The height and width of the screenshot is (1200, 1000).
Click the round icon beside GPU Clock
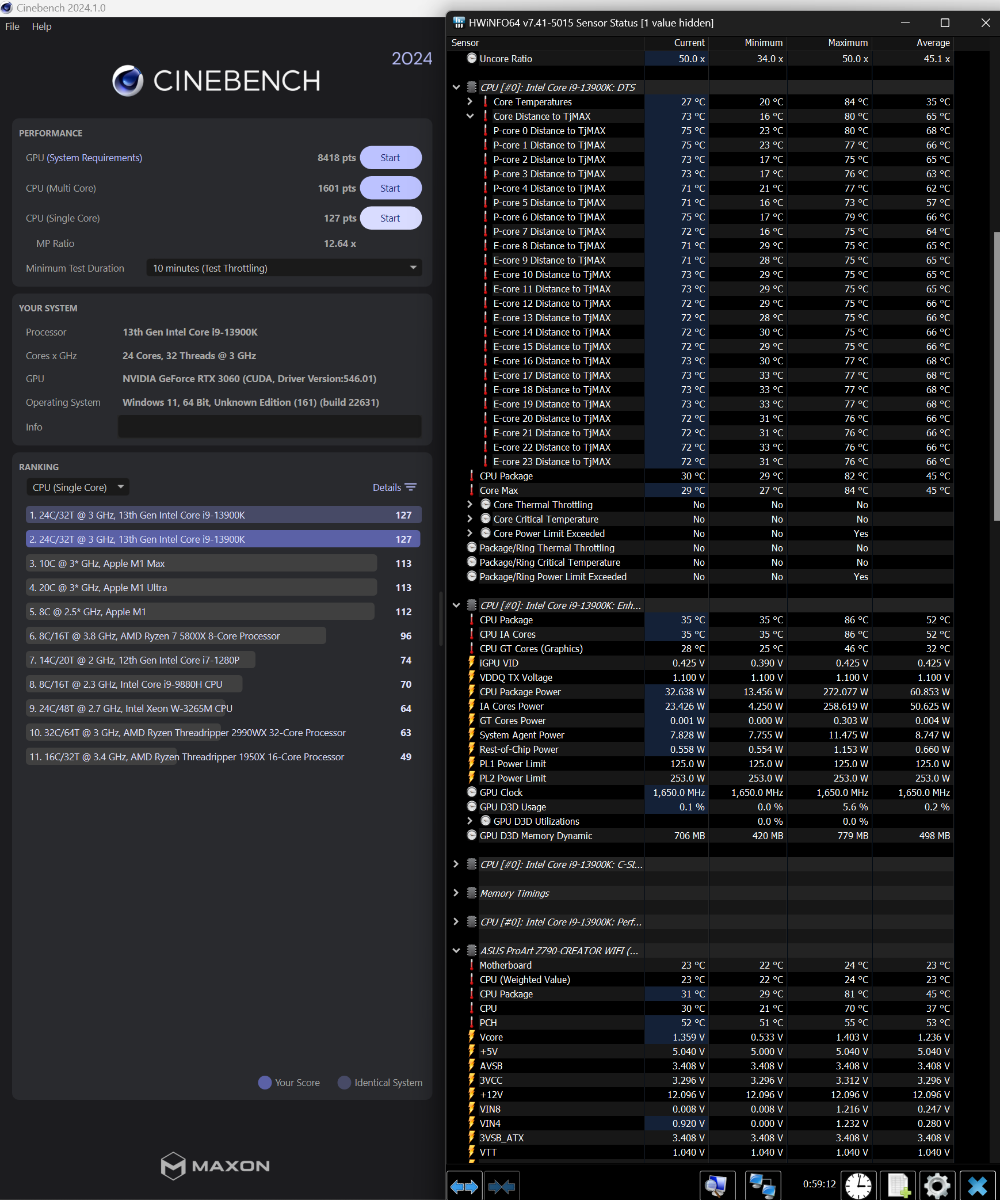[x=472, y=792]
